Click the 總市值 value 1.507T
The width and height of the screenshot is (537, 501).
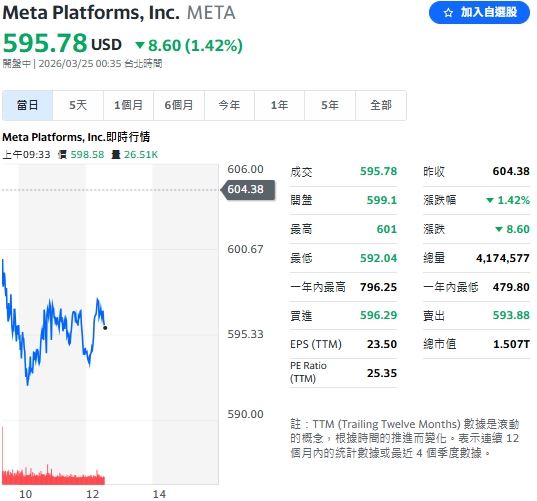click(512, 344)
